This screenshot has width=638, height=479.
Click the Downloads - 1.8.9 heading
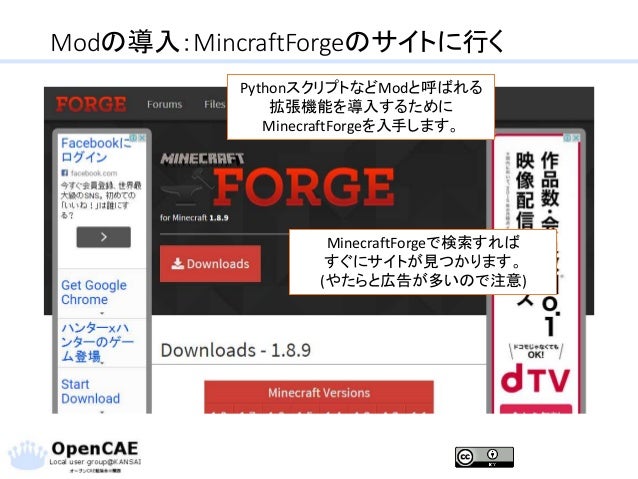236,350
